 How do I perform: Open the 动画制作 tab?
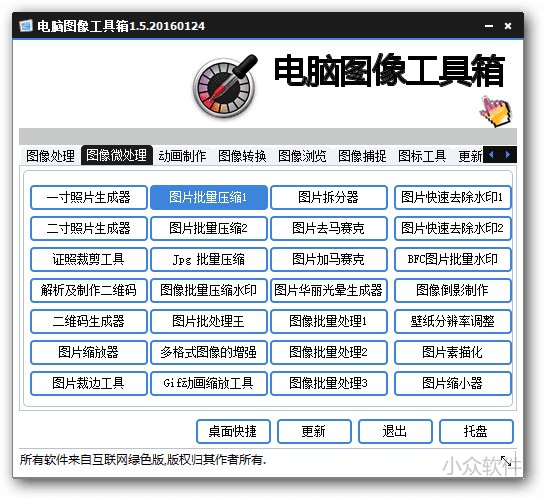[182, 156]
